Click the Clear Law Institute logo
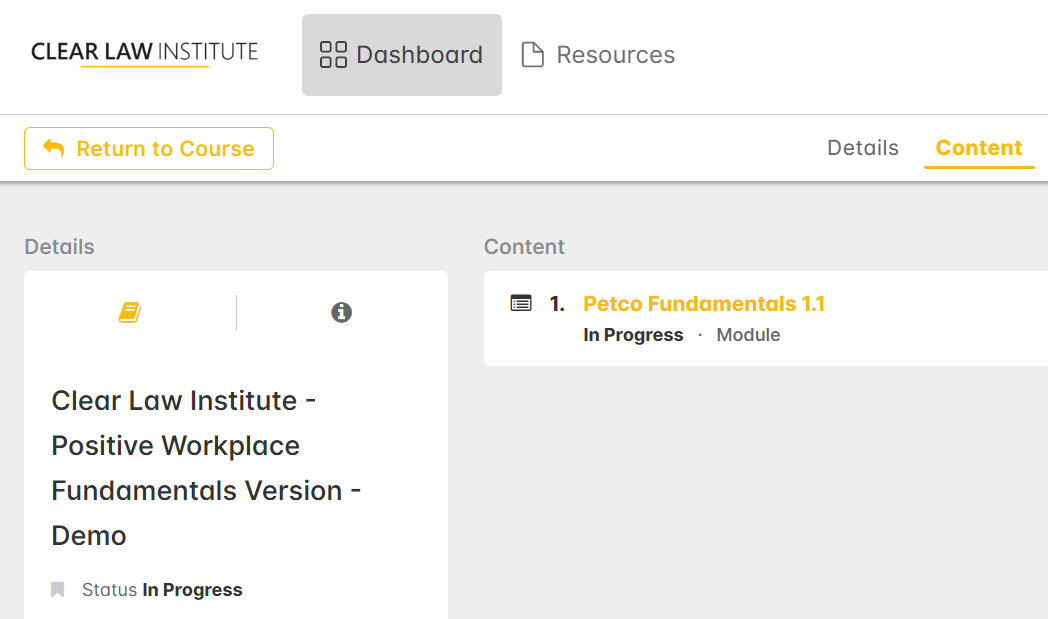This screenshot has width=1048, height=619. [144, 53]
